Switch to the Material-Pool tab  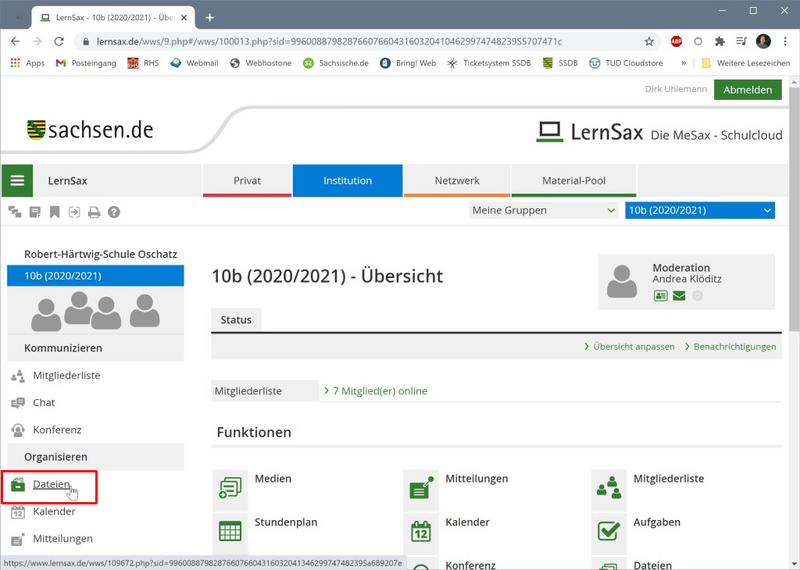(574, 181)
